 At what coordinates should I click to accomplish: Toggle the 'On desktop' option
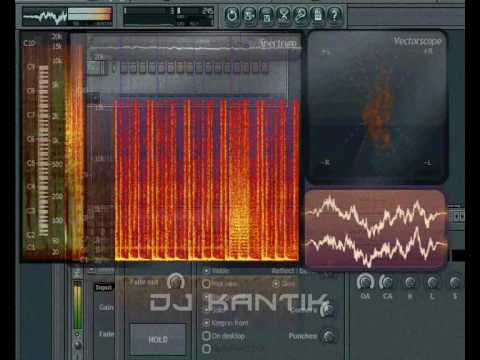[x=206, y=336]
